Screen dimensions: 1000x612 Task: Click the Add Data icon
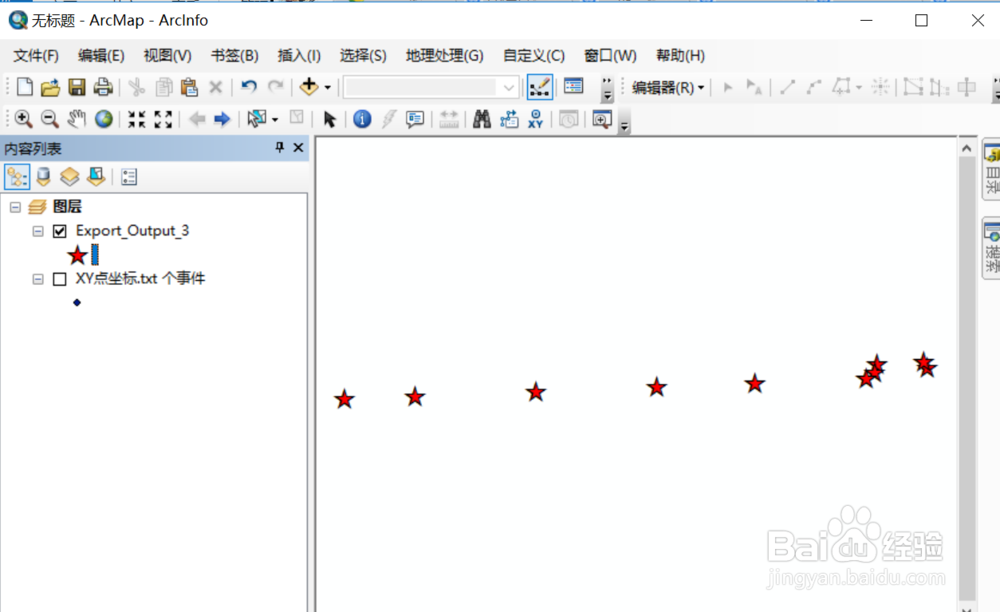(x=309, y=87)
